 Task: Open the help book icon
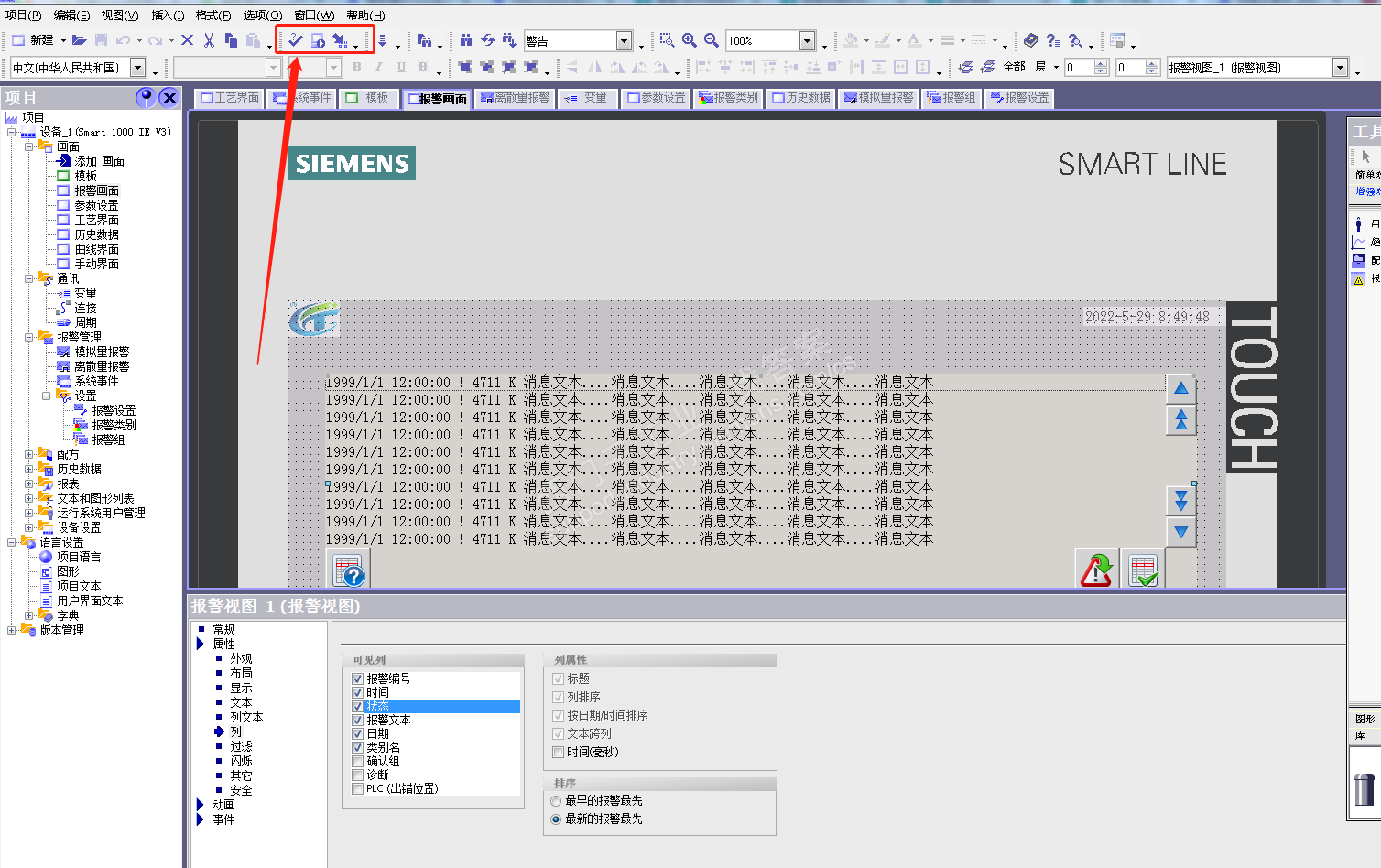[1031, 40]
